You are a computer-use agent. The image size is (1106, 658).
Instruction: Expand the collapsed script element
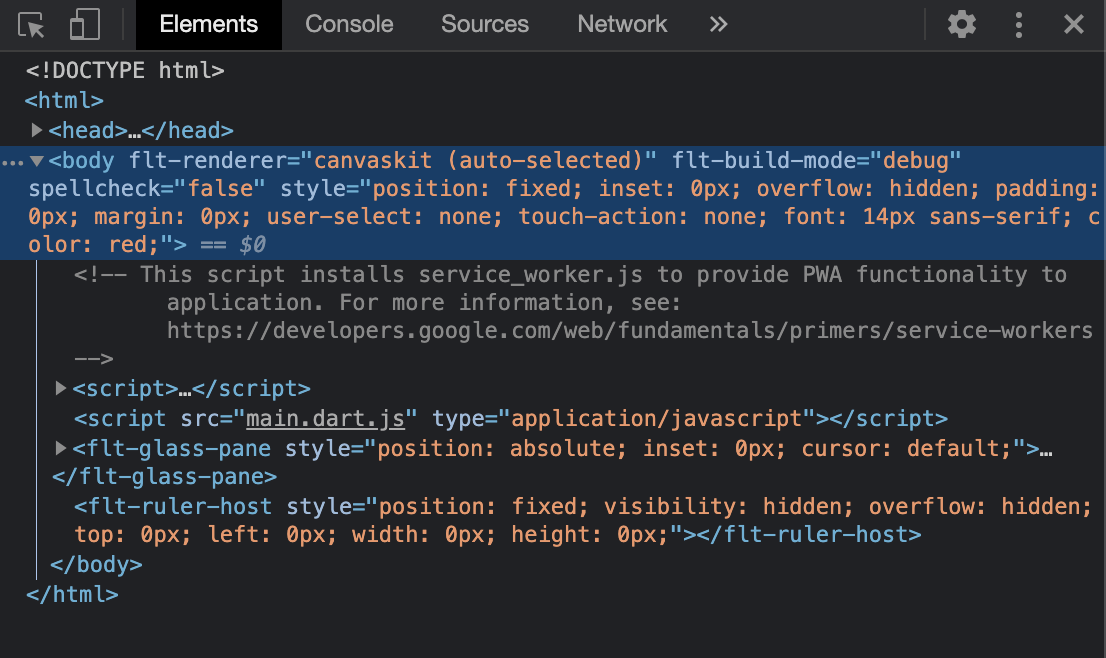tap(61, 388)
